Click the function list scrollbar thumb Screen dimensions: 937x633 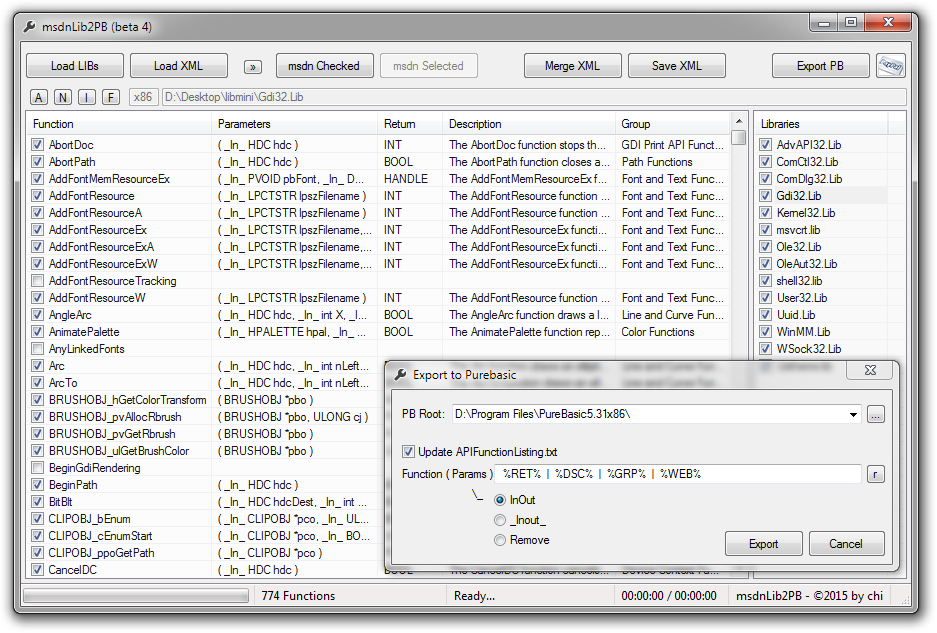[x=739, y=137]
